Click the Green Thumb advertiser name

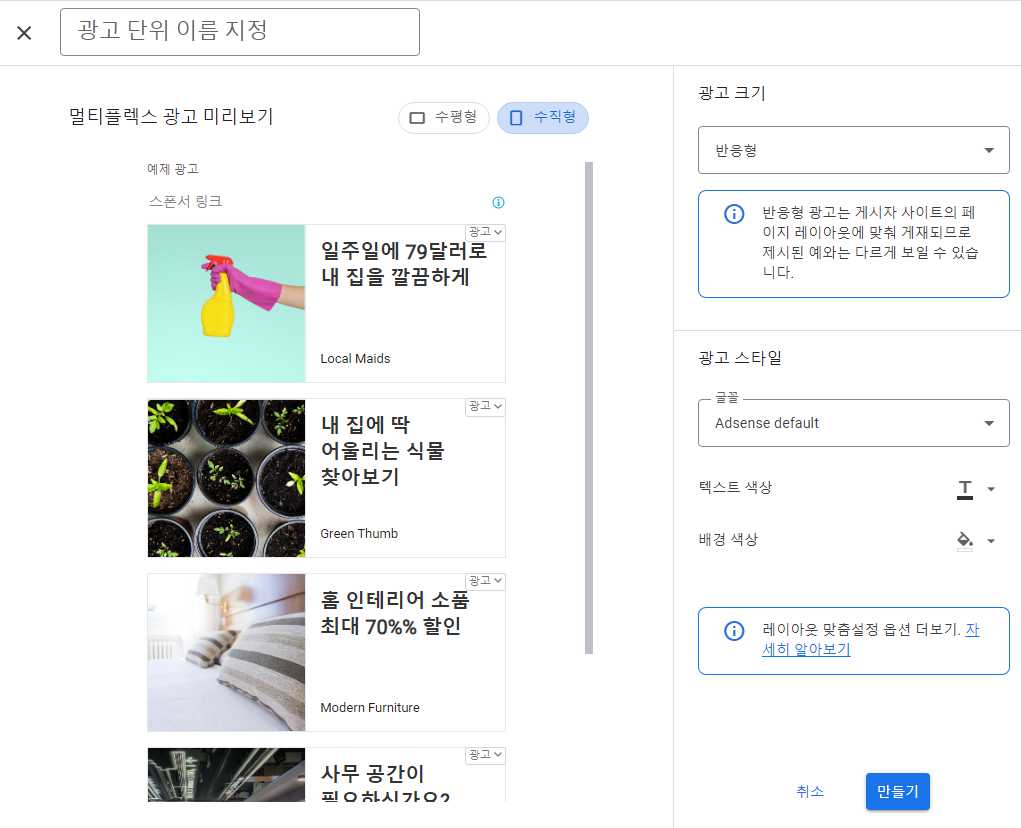pos(359,533)
